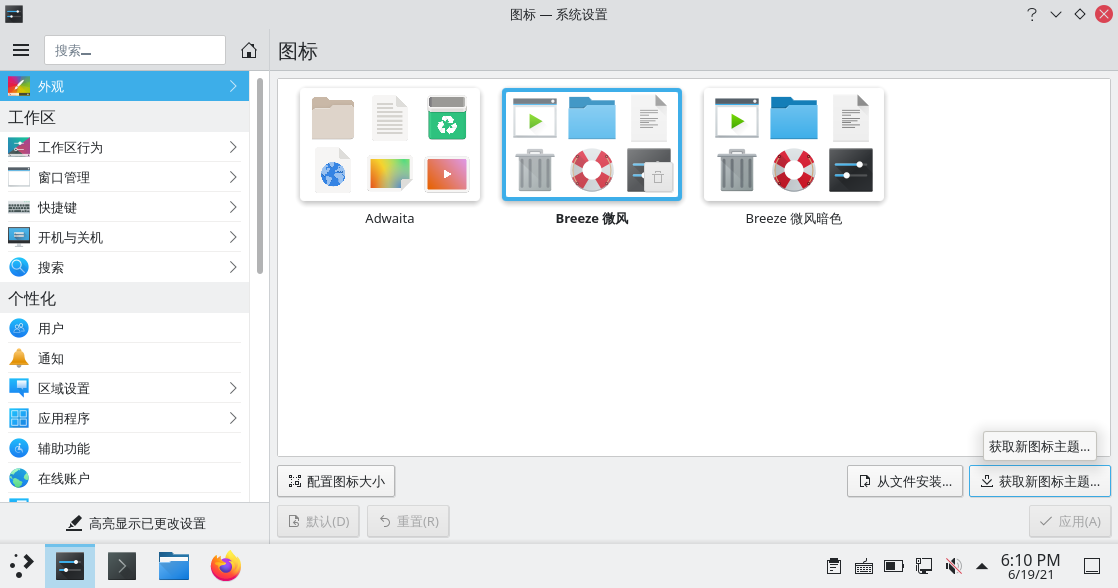Click the delete icon on Breeze theme
Screen dimensions: 1118x588
click(x=657, y=177)
